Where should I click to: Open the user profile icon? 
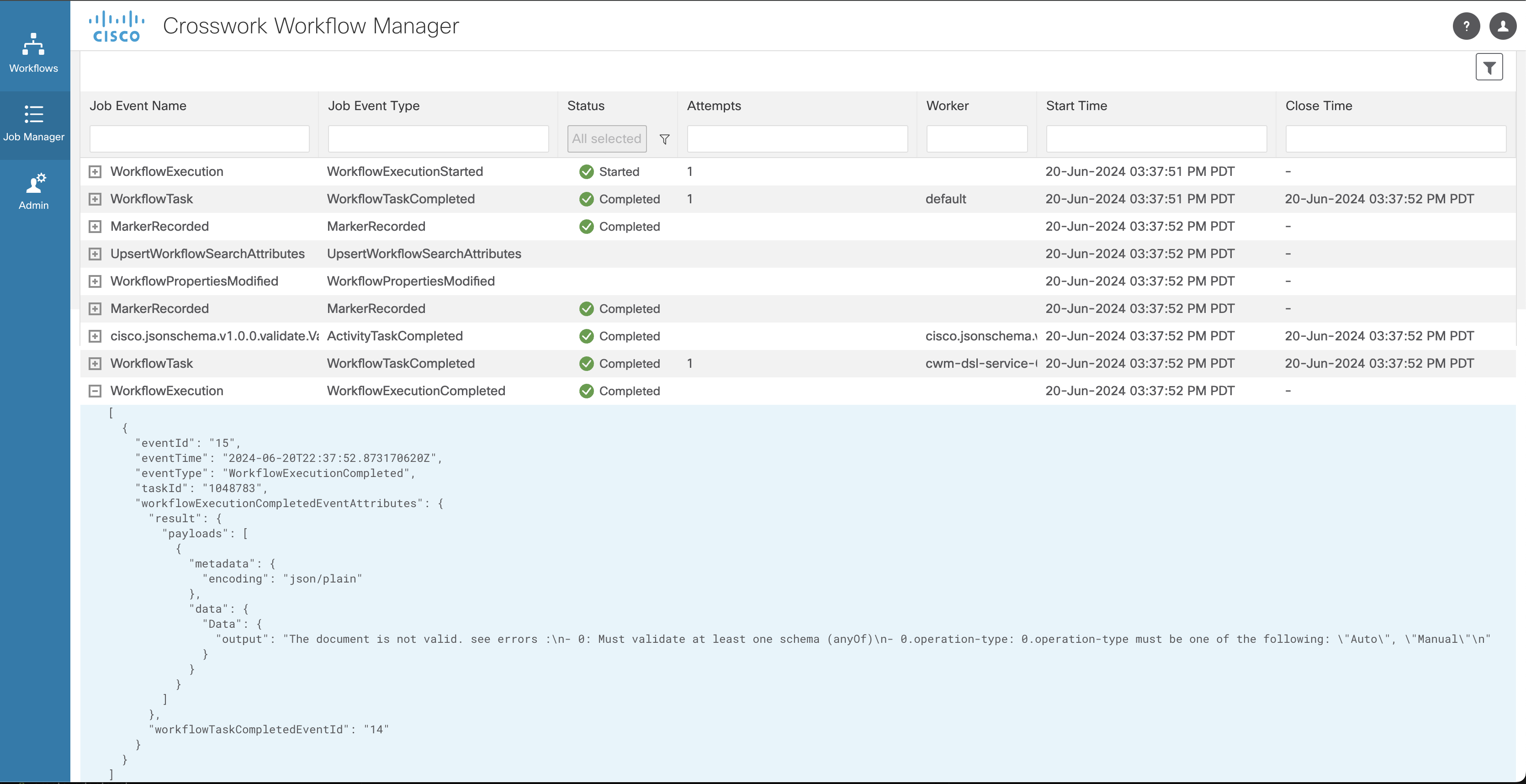coord(1502,26)
